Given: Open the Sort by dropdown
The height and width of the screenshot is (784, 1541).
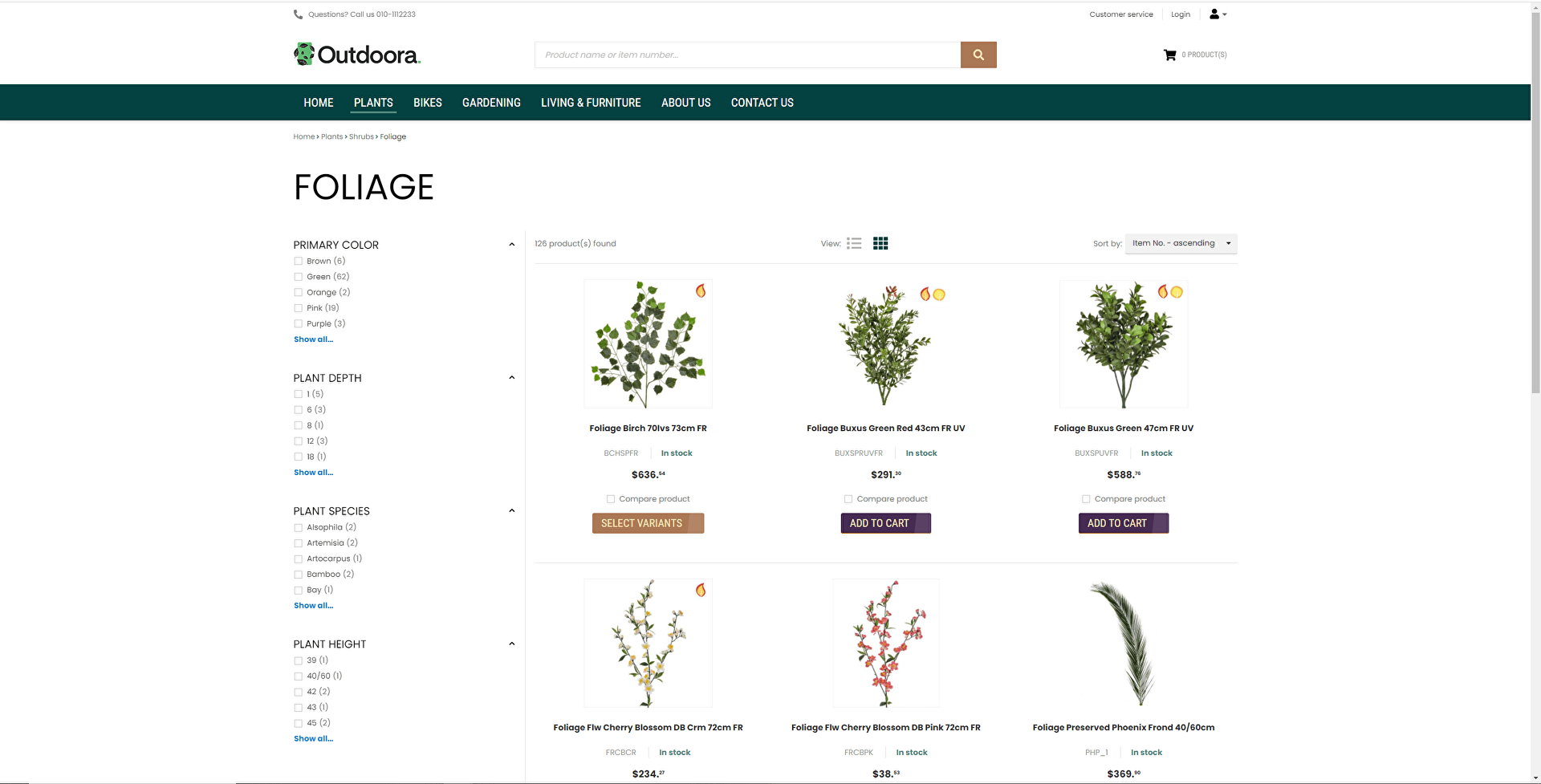Looking at the screenshot, I should click(x=1181, y=243).
